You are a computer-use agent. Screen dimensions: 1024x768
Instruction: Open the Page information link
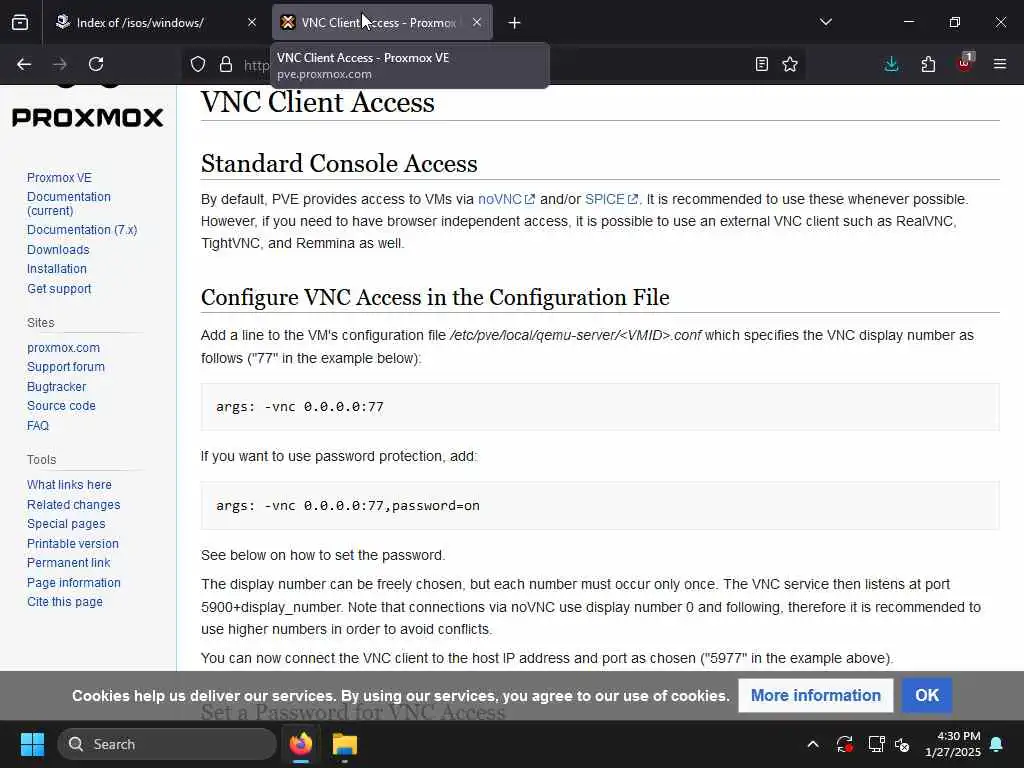tap(74, 583)
